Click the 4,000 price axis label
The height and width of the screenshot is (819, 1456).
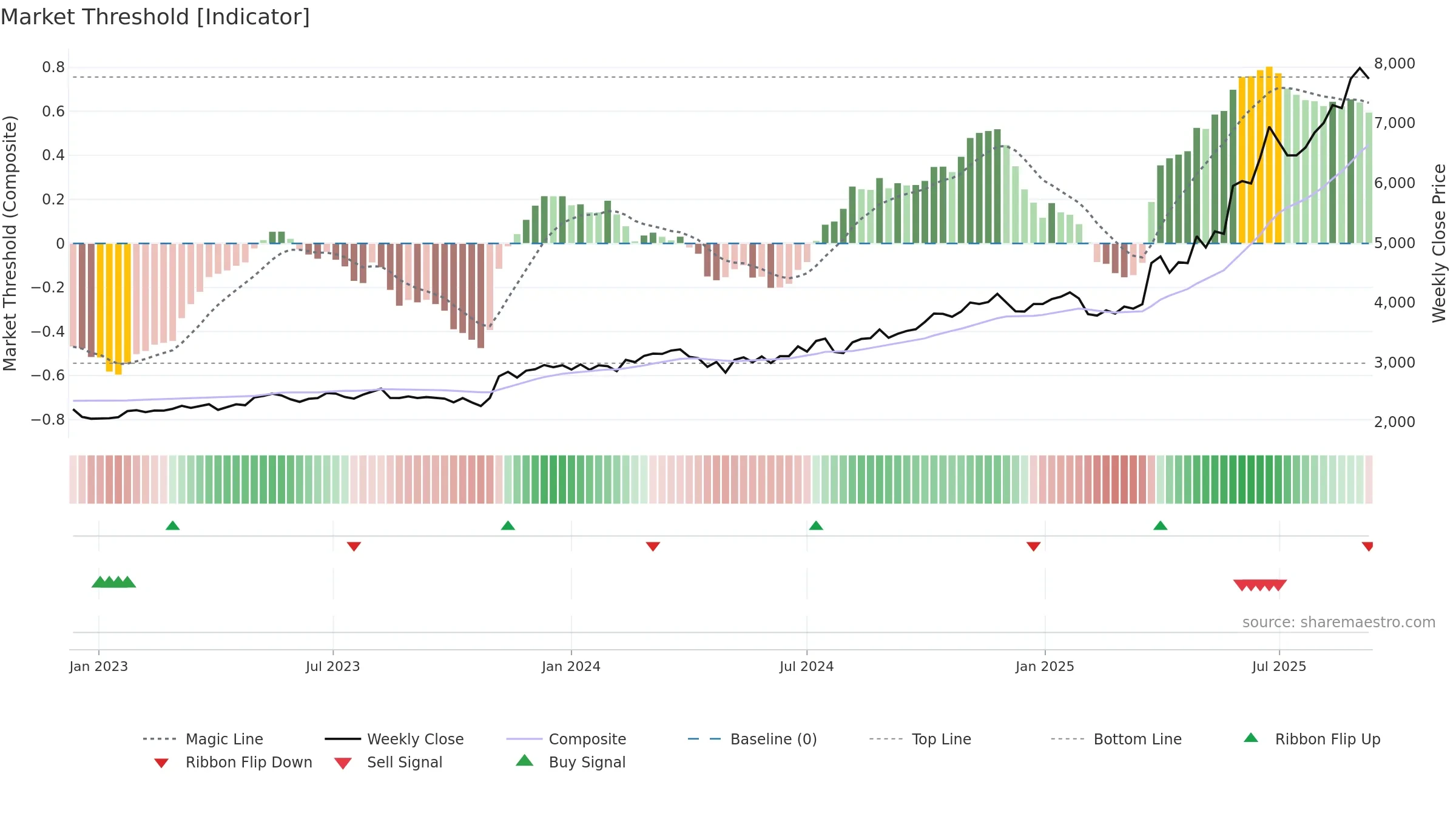1395,303
